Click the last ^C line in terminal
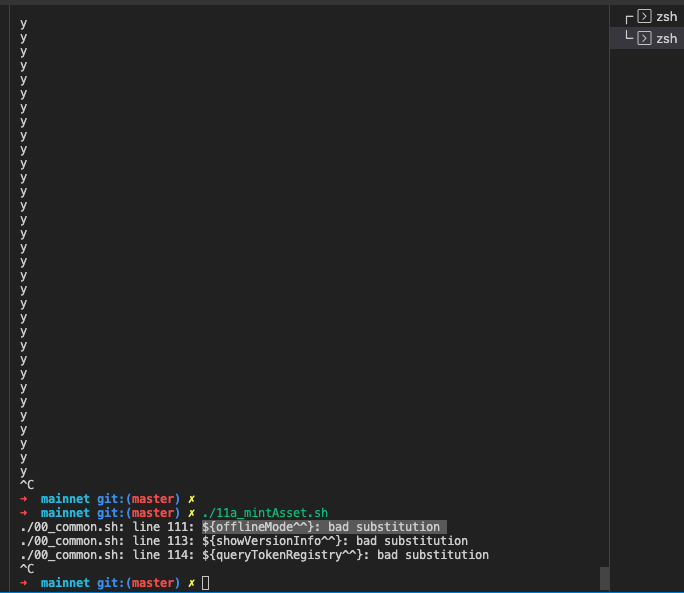Viewport: 684px width, 593px height. point(27,569)
